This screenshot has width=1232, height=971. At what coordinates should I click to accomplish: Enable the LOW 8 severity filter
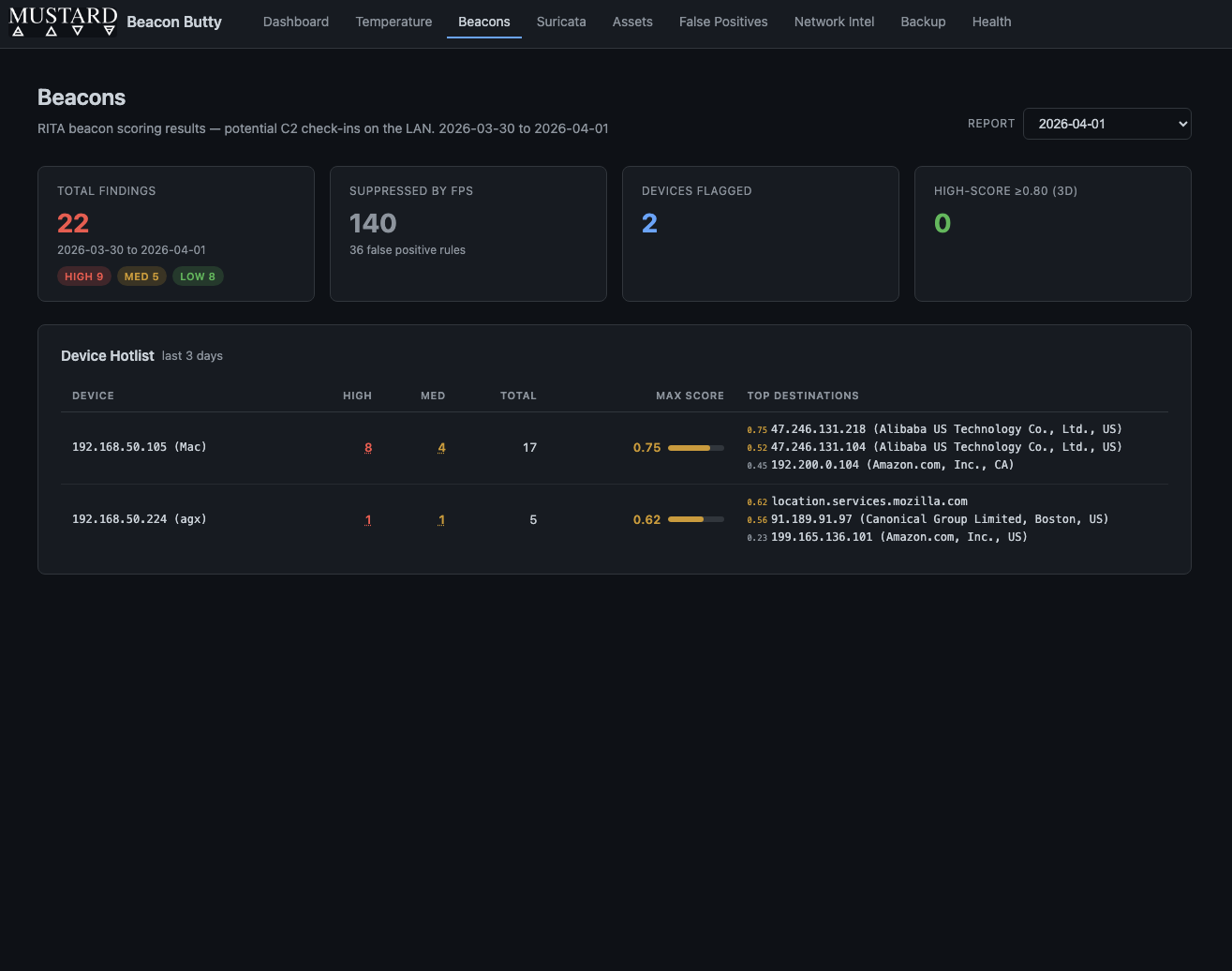[198, 276]
